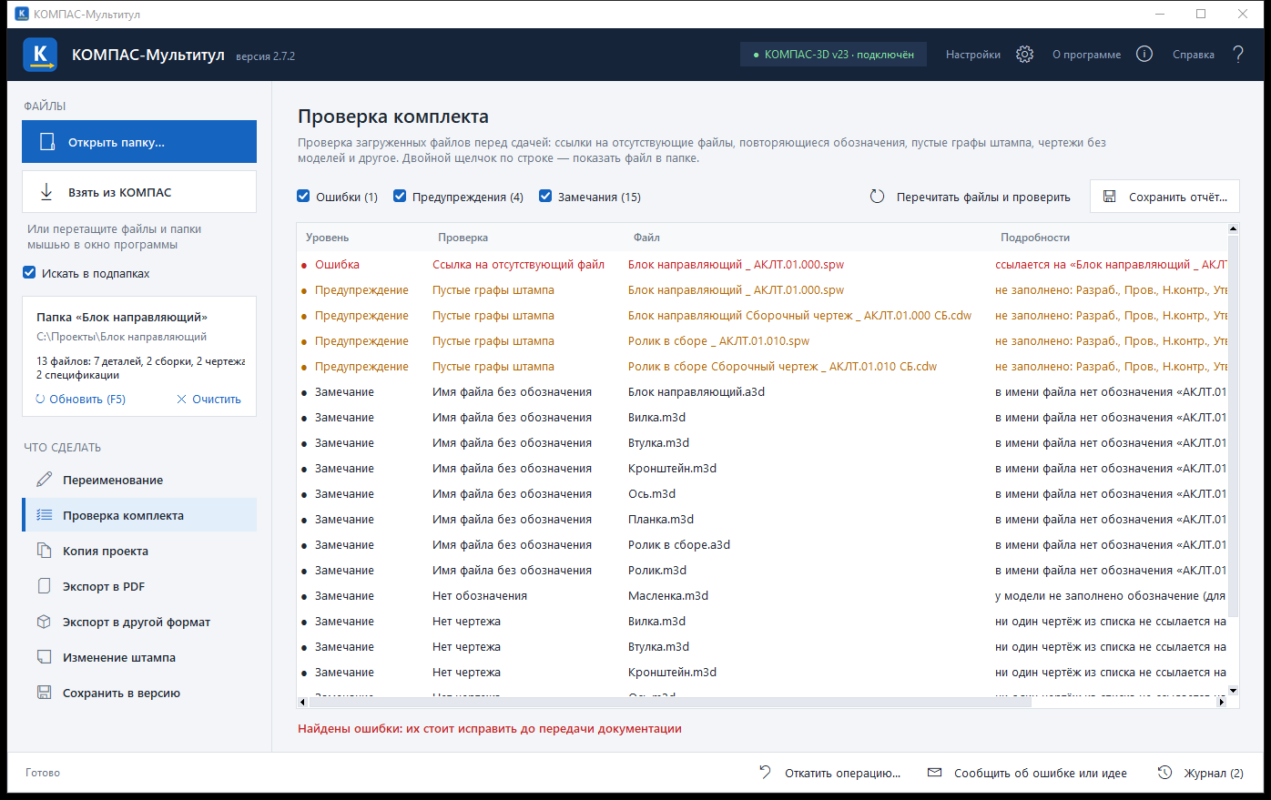This screenshot has width=1271, height=800.
Task: Select the Ошибка row for missing file link
Action: pyautogui.click(x=762, y=265)
